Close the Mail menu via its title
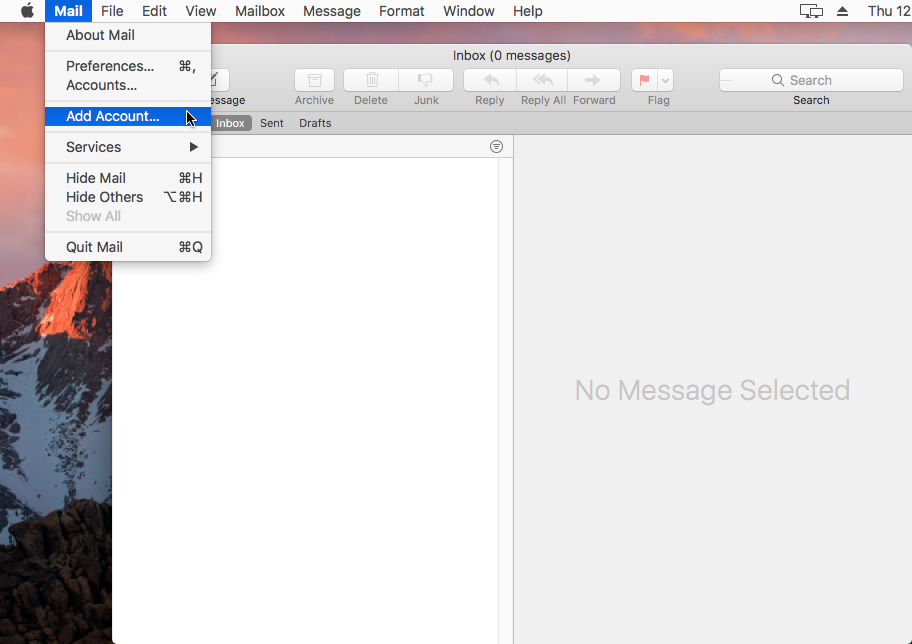The height and width of the screenshot is (644, 912). (x=68, y=11)
